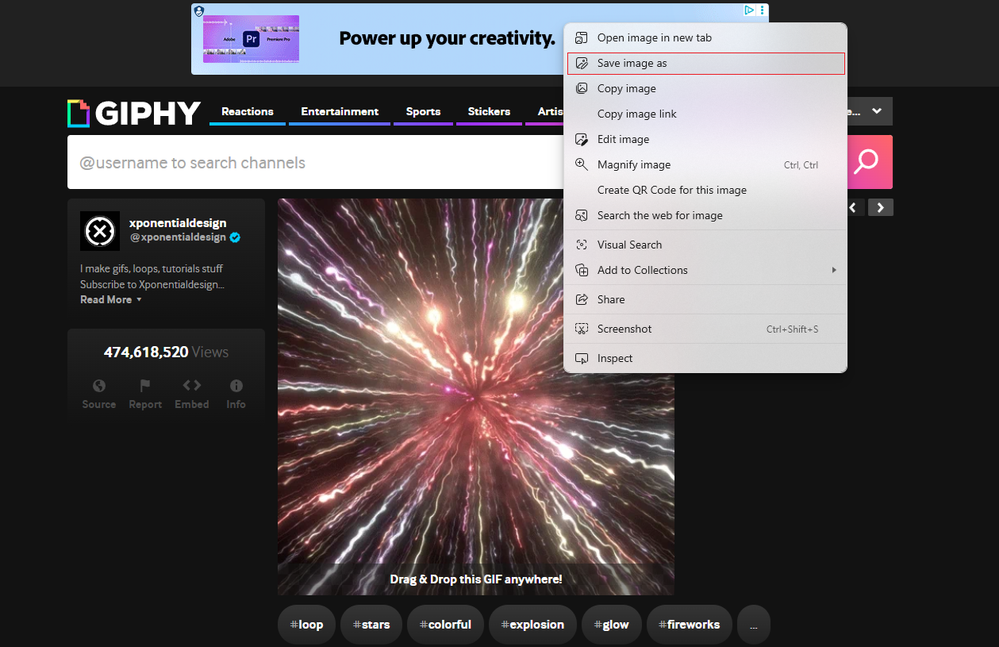Click the Open image in new tab icon
Screen dimensions: 999x647
coord(582,38)
